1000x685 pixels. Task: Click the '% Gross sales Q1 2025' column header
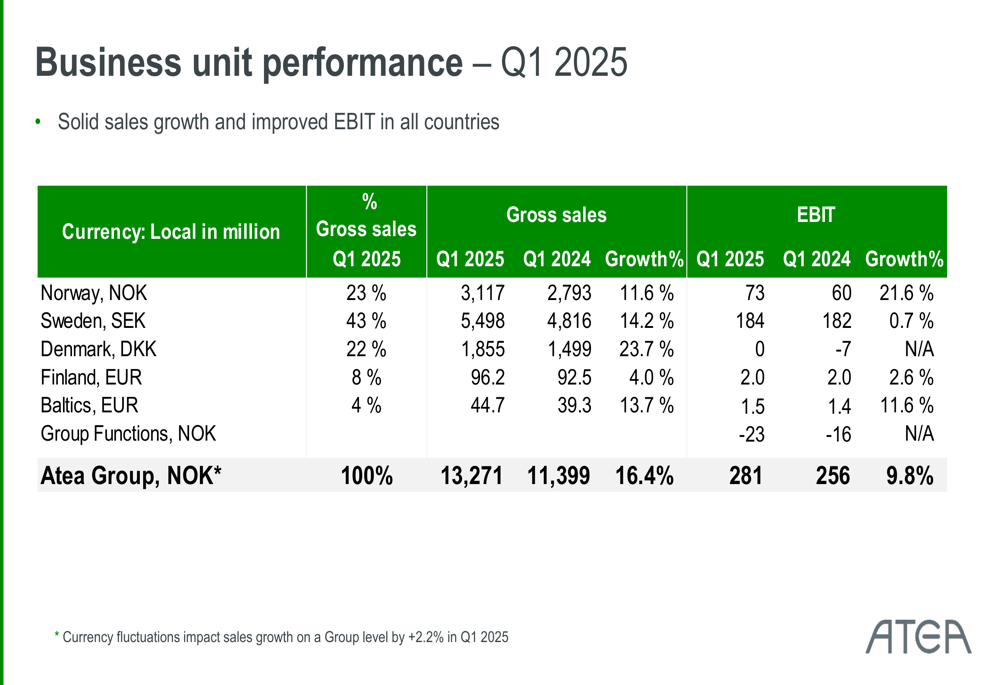pyautogui.click(x=366, y=231)
